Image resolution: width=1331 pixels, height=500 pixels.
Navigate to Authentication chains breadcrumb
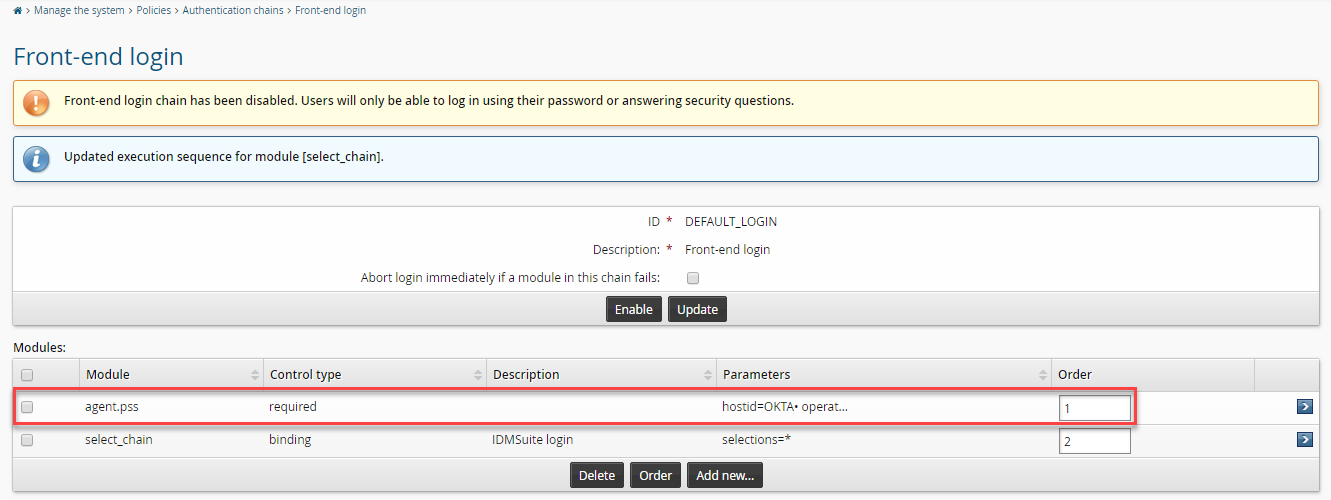tap(232, 11)
